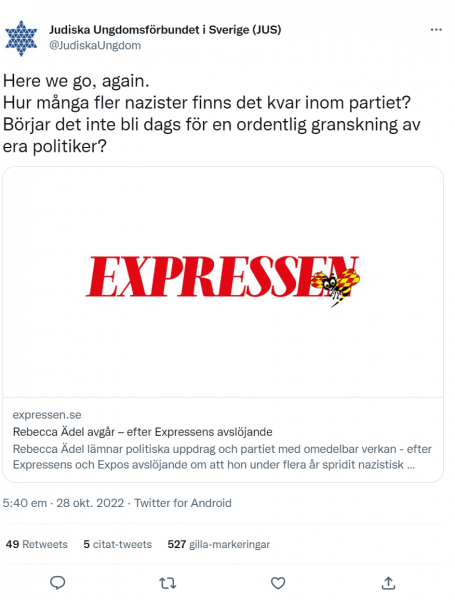Click the Expressen wasp mascot graphic
The height and width of the screenshot is (600, 455).
(335, 285)
